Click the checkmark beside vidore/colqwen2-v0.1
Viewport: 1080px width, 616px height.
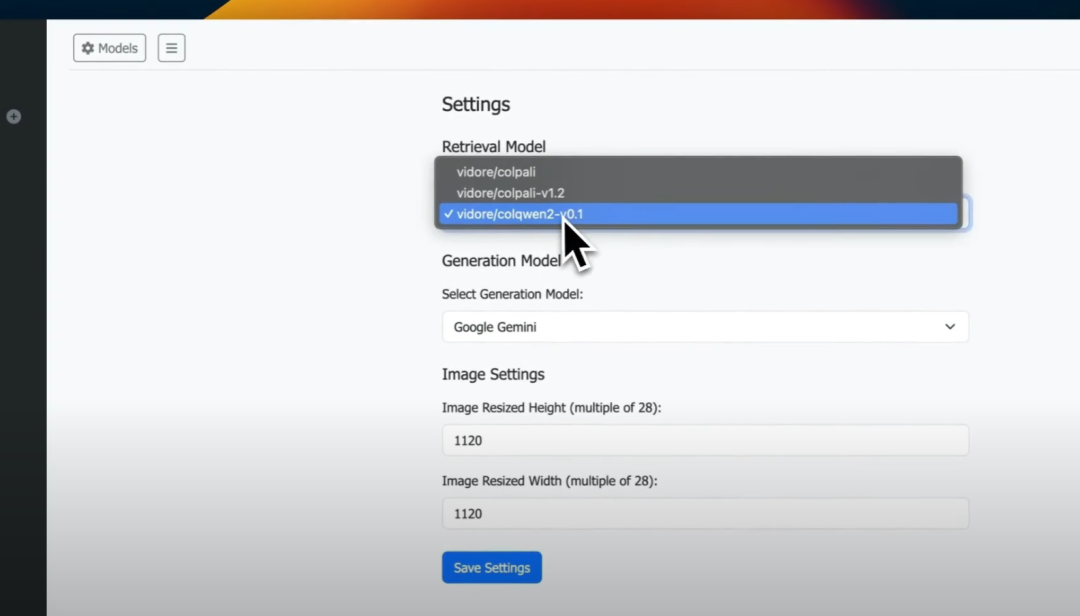click(x=449, y=214)
